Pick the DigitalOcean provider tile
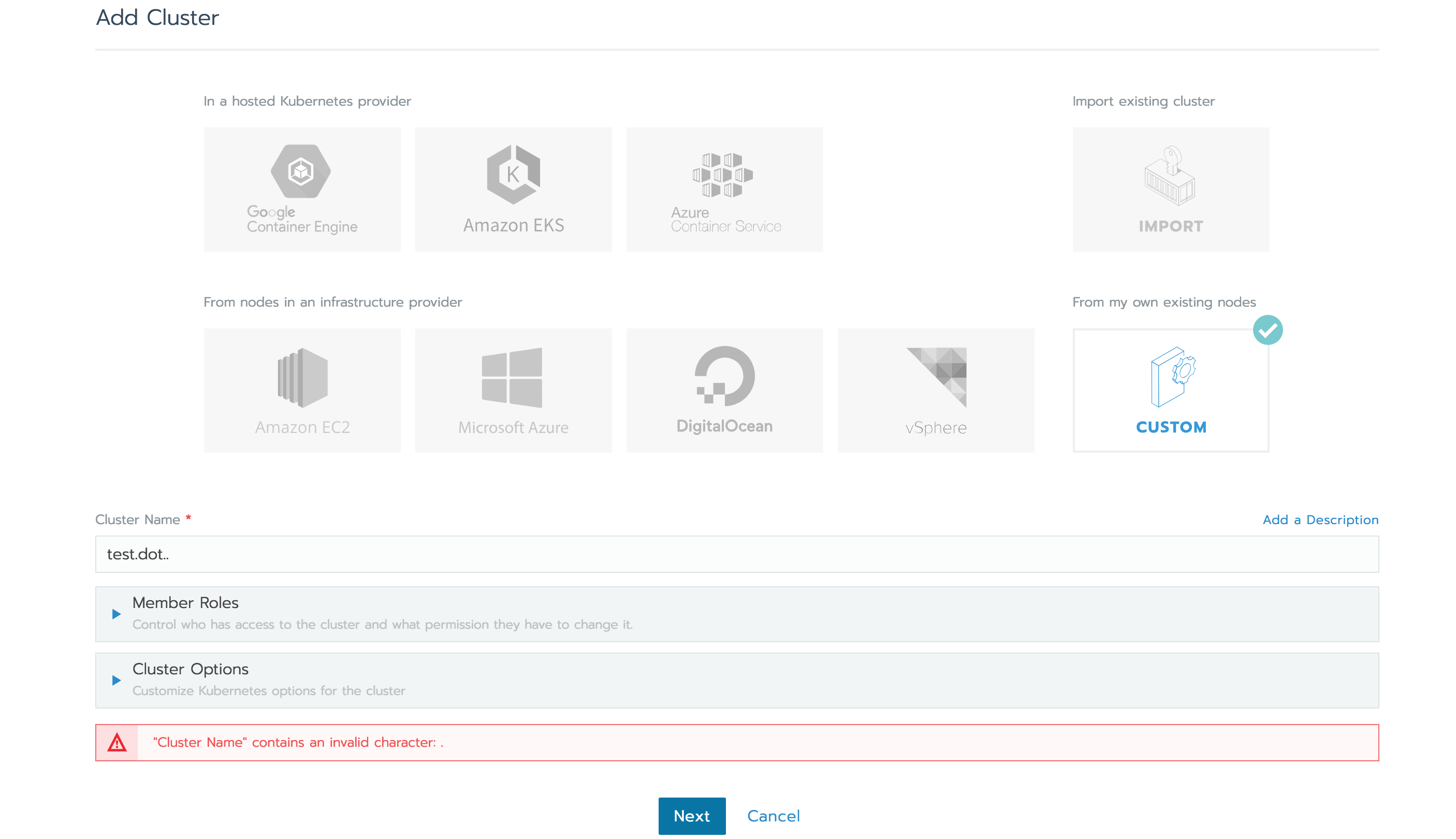 coord(724,390)
